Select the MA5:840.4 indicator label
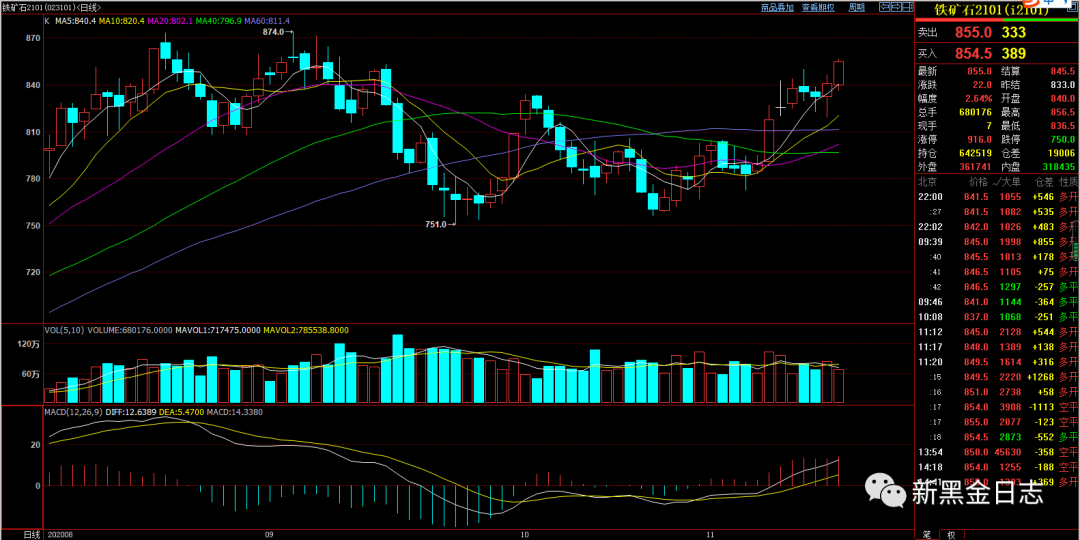 (76, 21)
